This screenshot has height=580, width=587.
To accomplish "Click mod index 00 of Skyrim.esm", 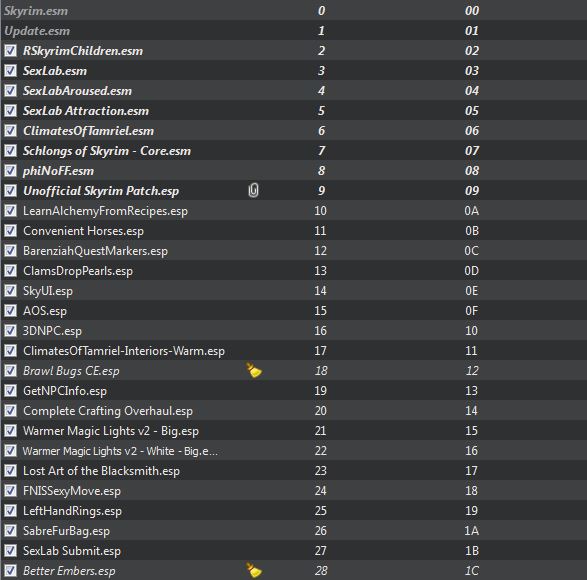I will [472, 11].
